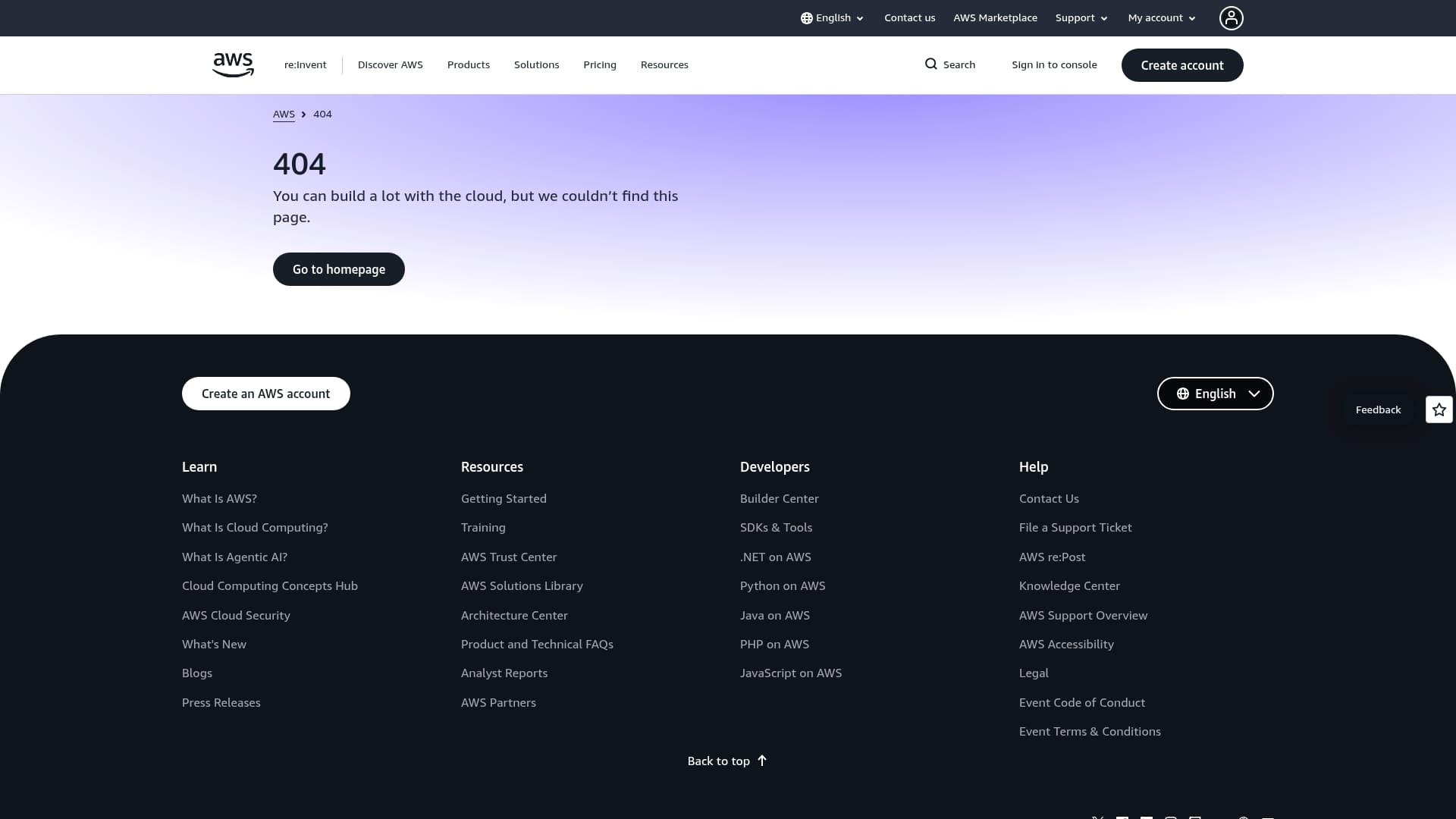1456x819 pixels.
Task: Click the Create an AWS account button
Action: (x=266, y=394)
